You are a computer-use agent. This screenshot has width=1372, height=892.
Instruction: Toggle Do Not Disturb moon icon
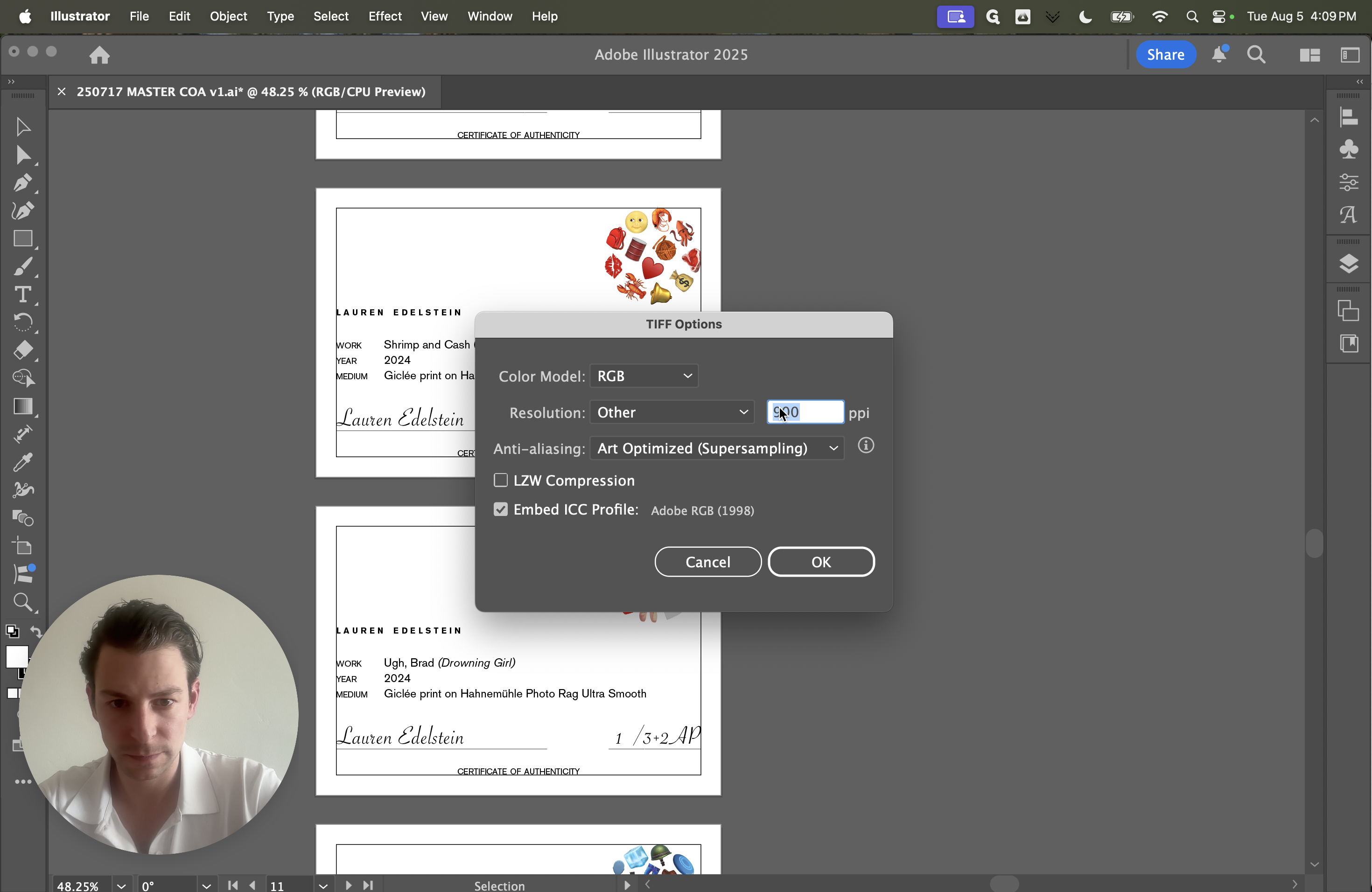pyautogui.click(x=1085, y=16)
